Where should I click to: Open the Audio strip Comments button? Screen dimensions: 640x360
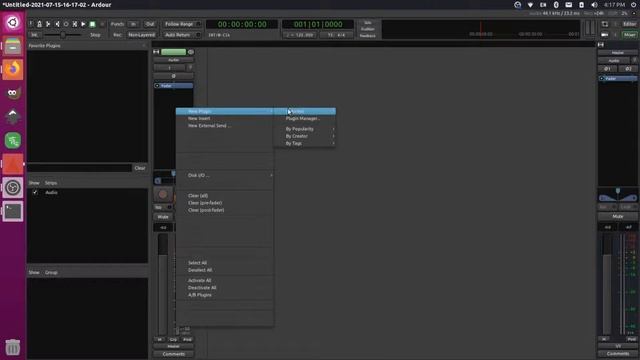(x=173, y=354)
